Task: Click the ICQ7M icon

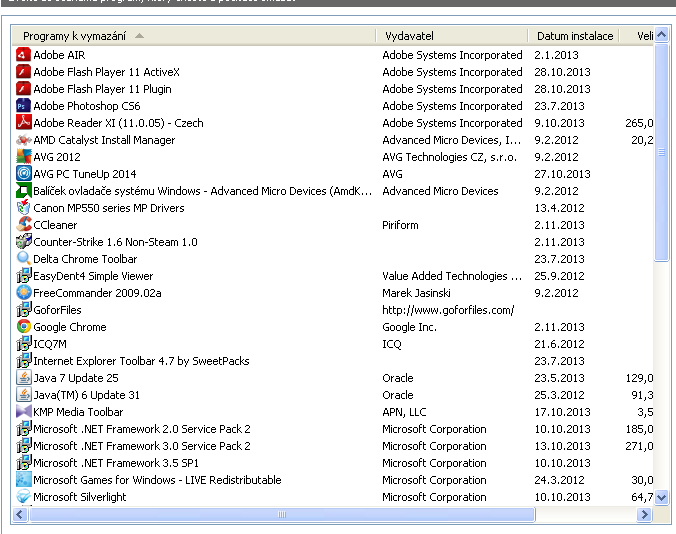Action: point(23,344)
